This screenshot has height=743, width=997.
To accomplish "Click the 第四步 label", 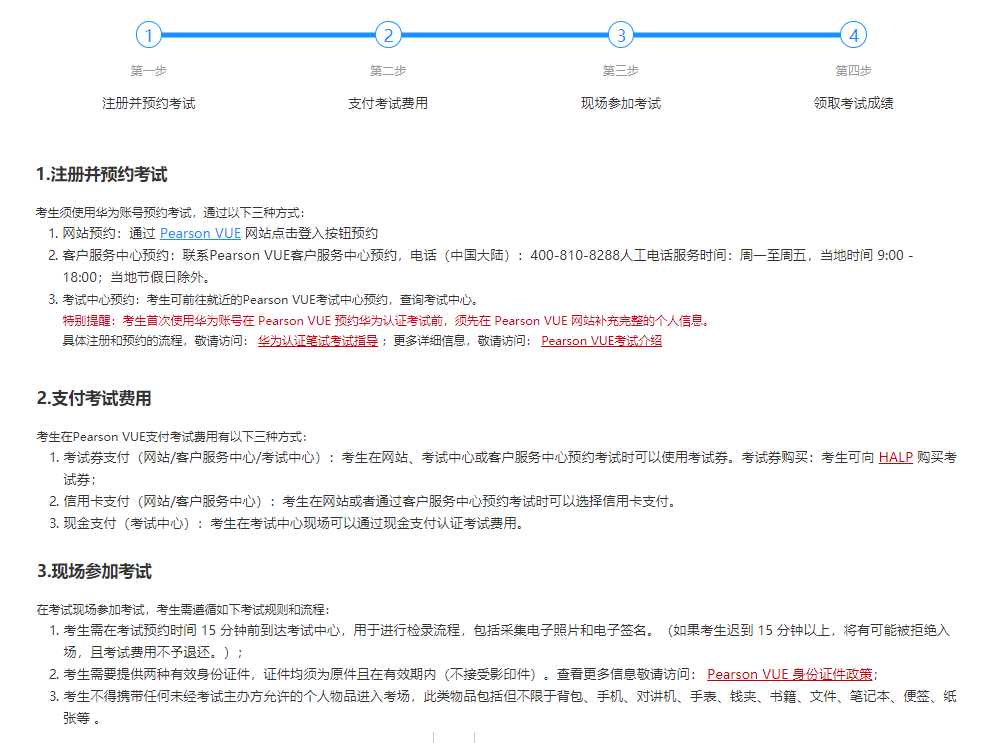I will pyautogui.click(x=854, y=71).
